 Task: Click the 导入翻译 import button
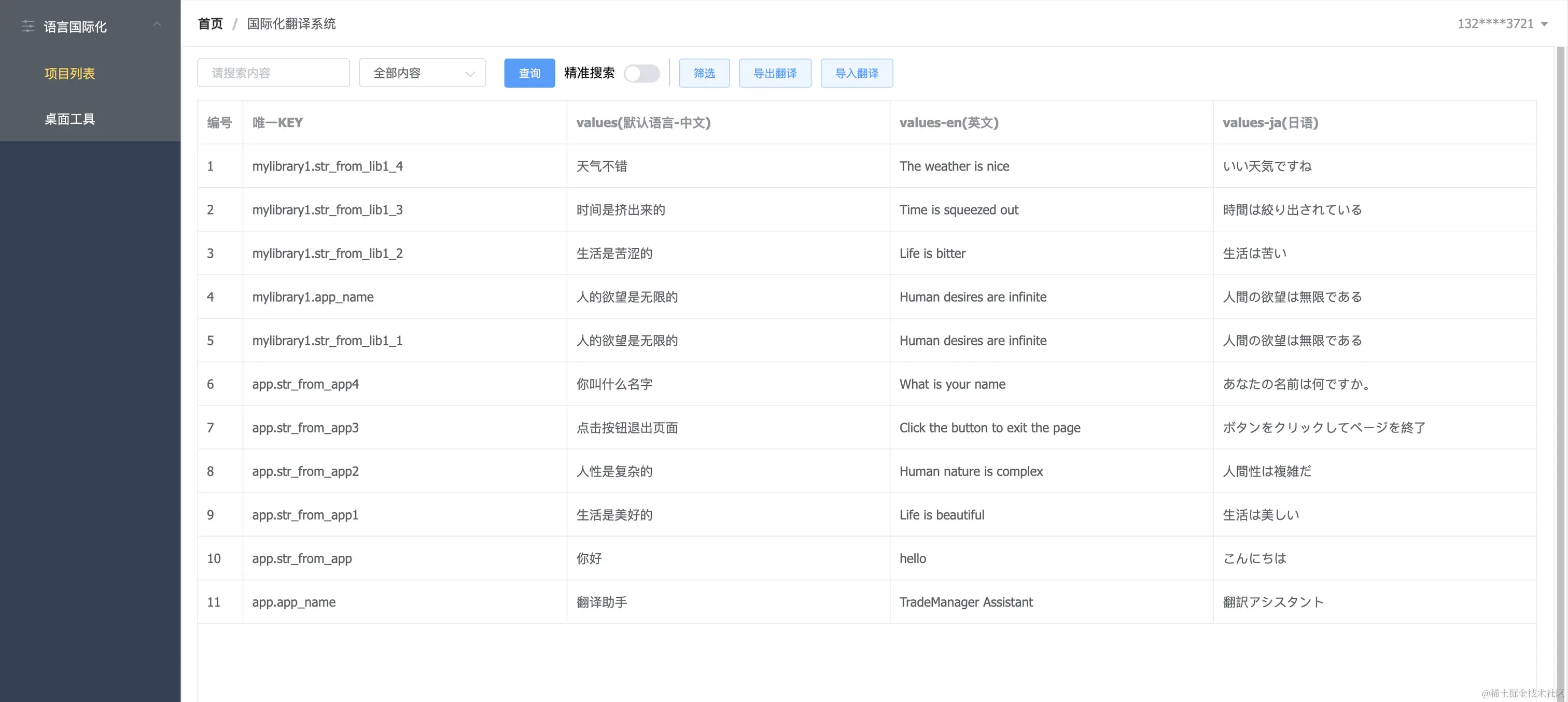pos(857,73)
